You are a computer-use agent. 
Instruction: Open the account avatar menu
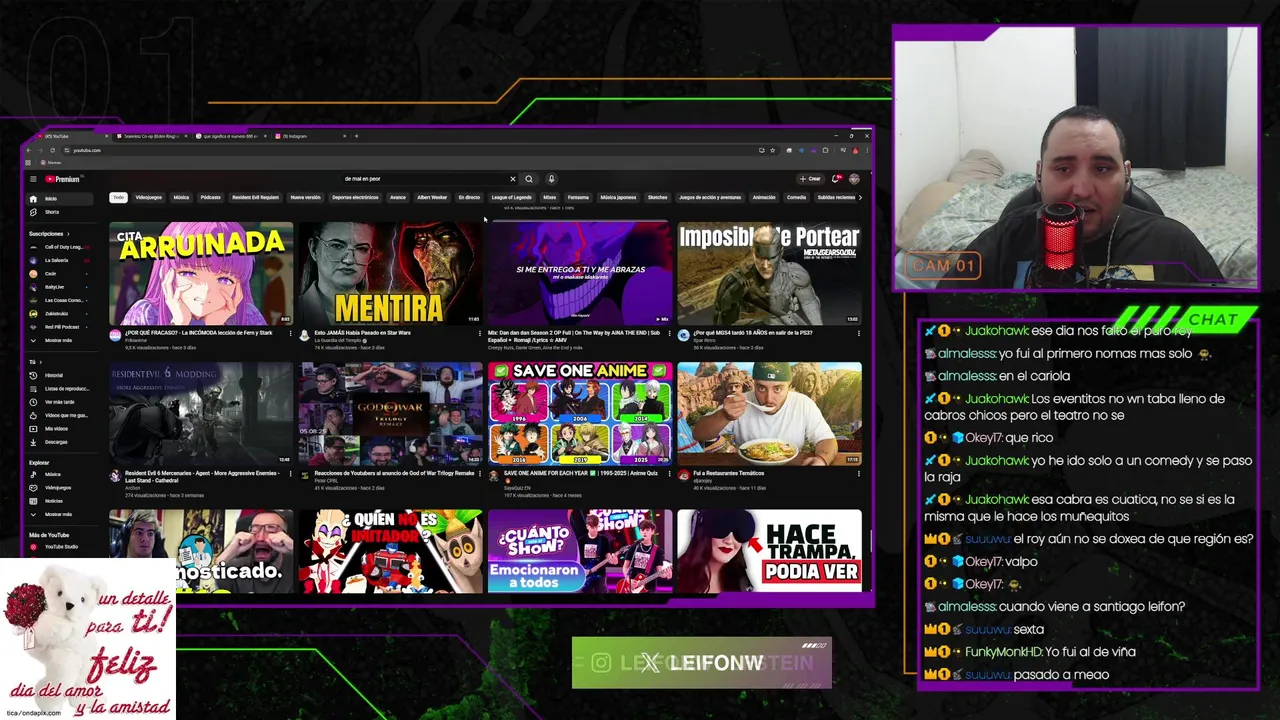coord(854,179)
